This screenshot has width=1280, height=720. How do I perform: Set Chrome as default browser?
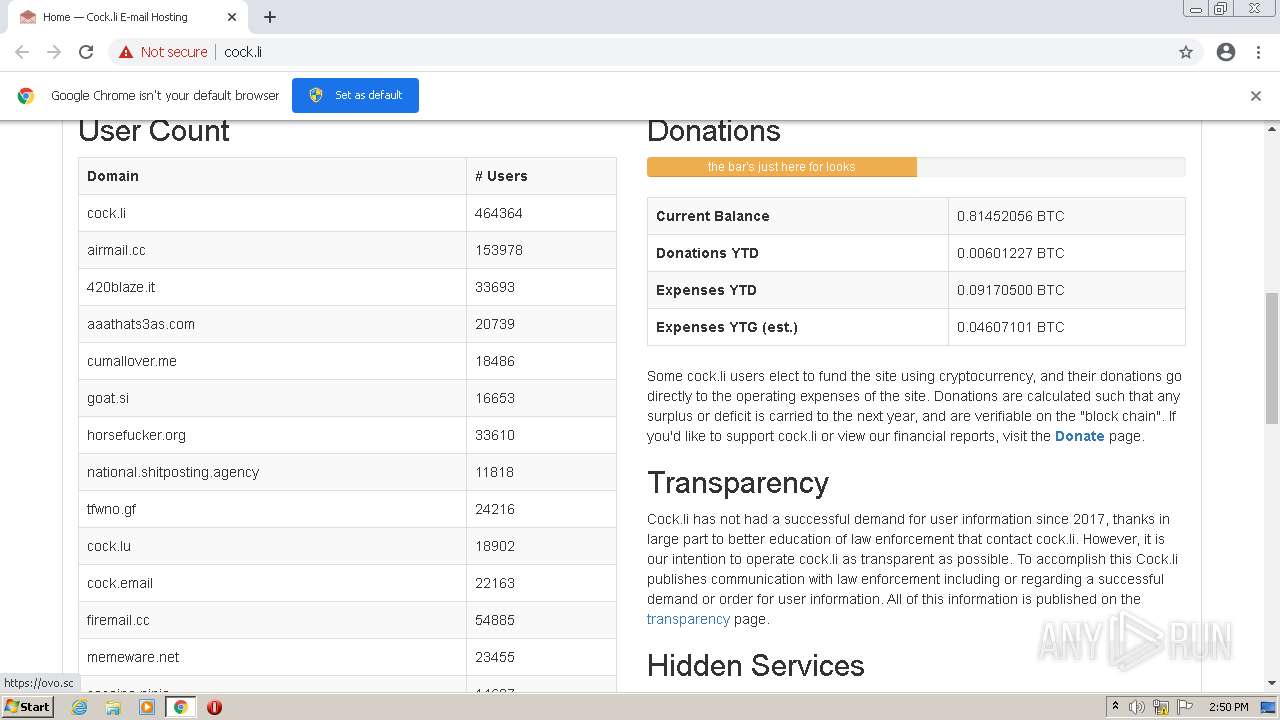[x=355, y=95]
